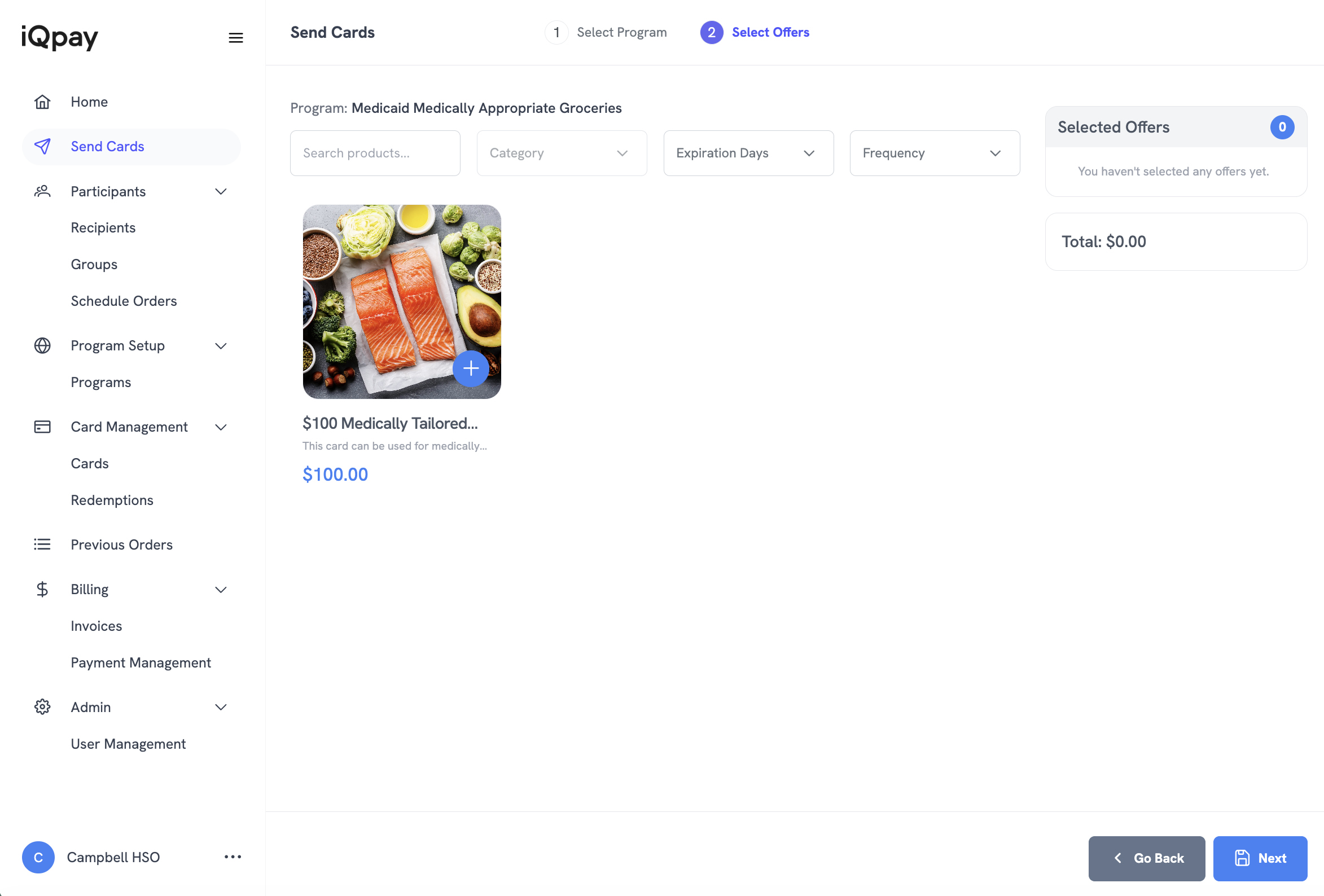Click the Participants people icon
1324x896 pixels.
pyautogui.click(x=42, y=191)
